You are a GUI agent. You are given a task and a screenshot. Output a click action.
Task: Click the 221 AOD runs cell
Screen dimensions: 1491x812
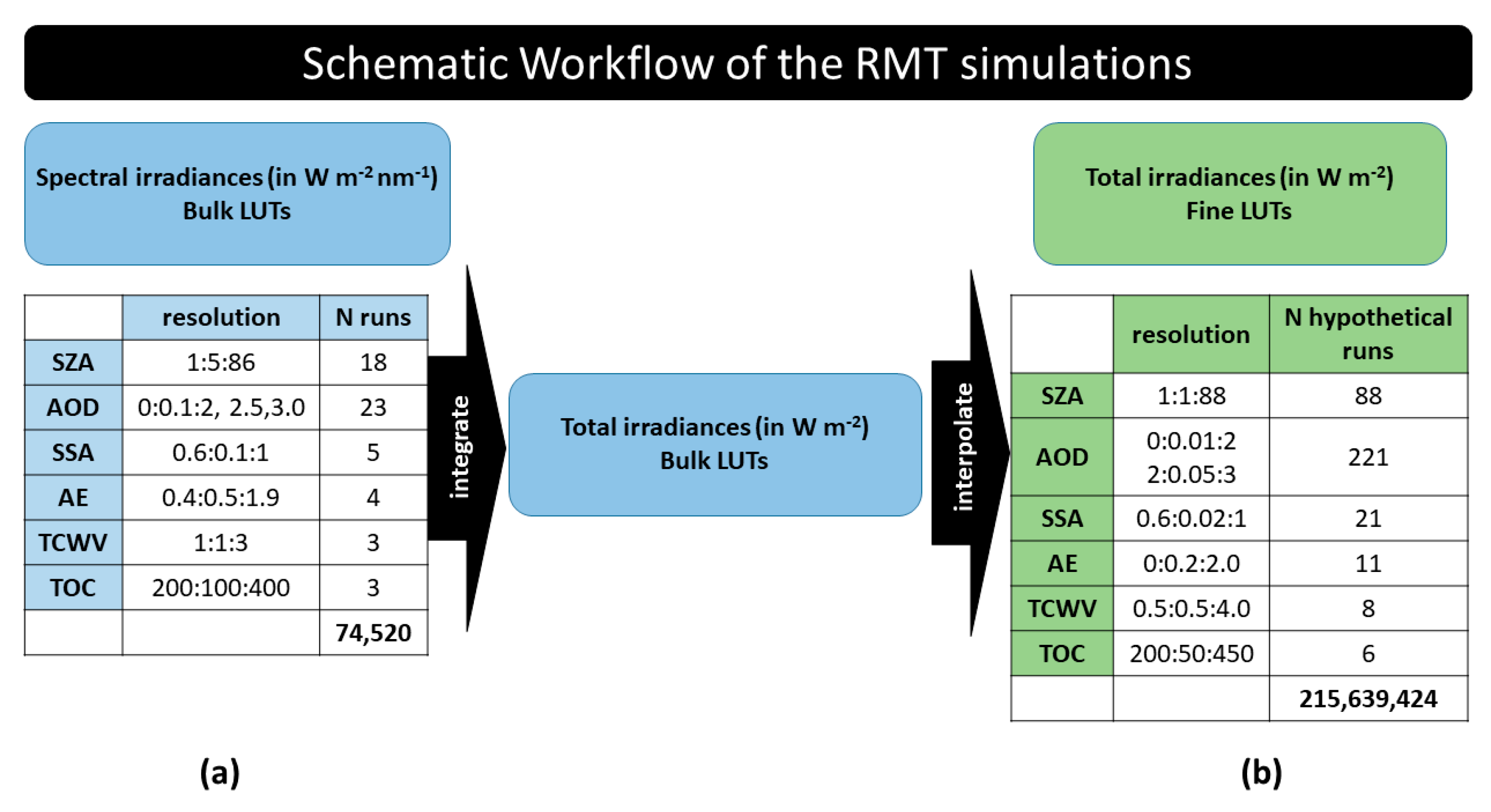pyautogui.click(x=1368, y=457)
